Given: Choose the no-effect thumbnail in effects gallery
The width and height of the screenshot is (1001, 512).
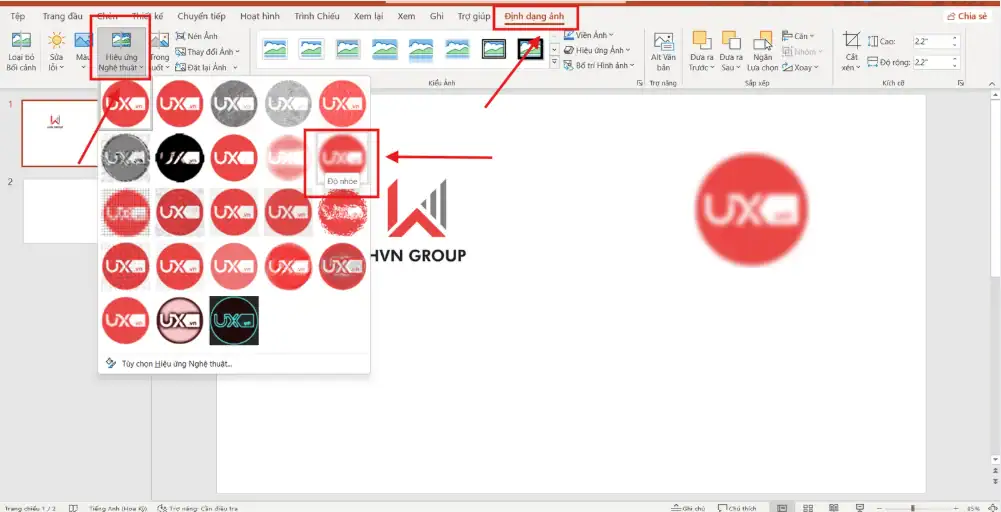Looking at the screenshot, I should point(126,103).
